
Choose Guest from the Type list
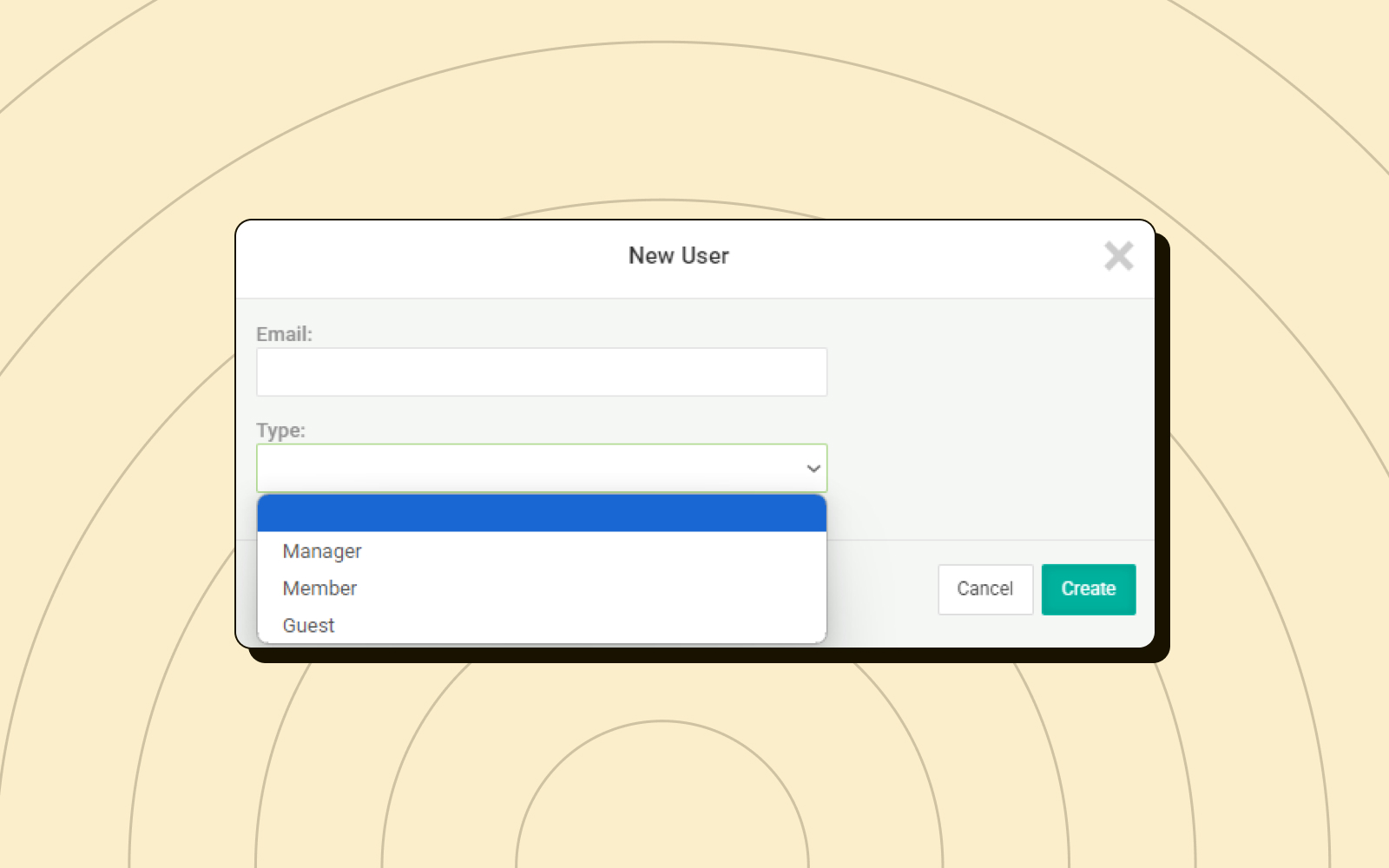point(542,625)
